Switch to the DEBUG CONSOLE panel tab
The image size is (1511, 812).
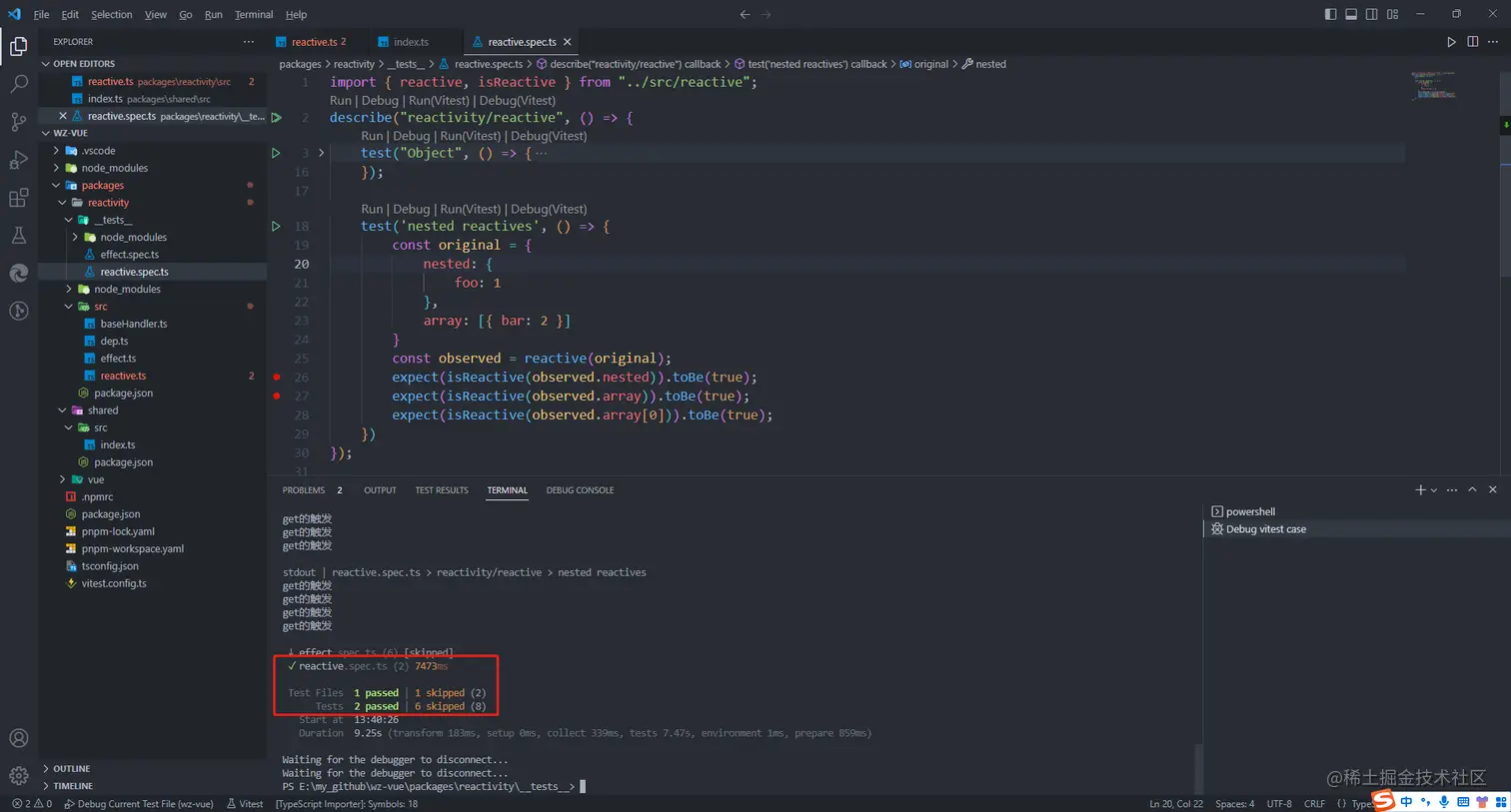(580, 490)
